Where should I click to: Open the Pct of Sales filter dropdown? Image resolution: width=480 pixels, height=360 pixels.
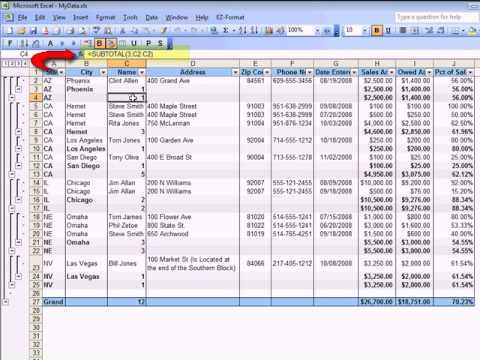[470, 72]
